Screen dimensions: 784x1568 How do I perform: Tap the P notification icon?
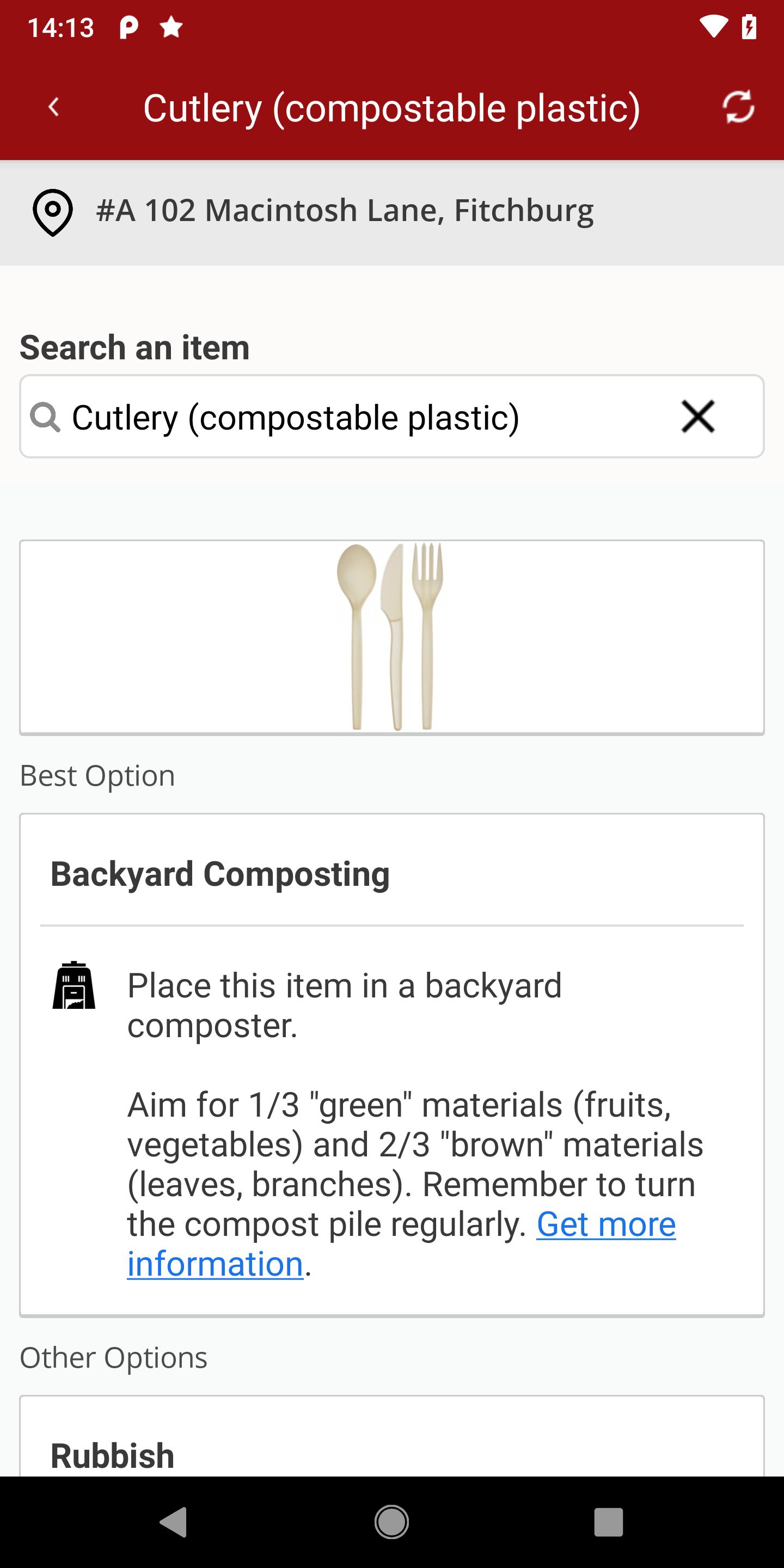click(x=129, y=27)
